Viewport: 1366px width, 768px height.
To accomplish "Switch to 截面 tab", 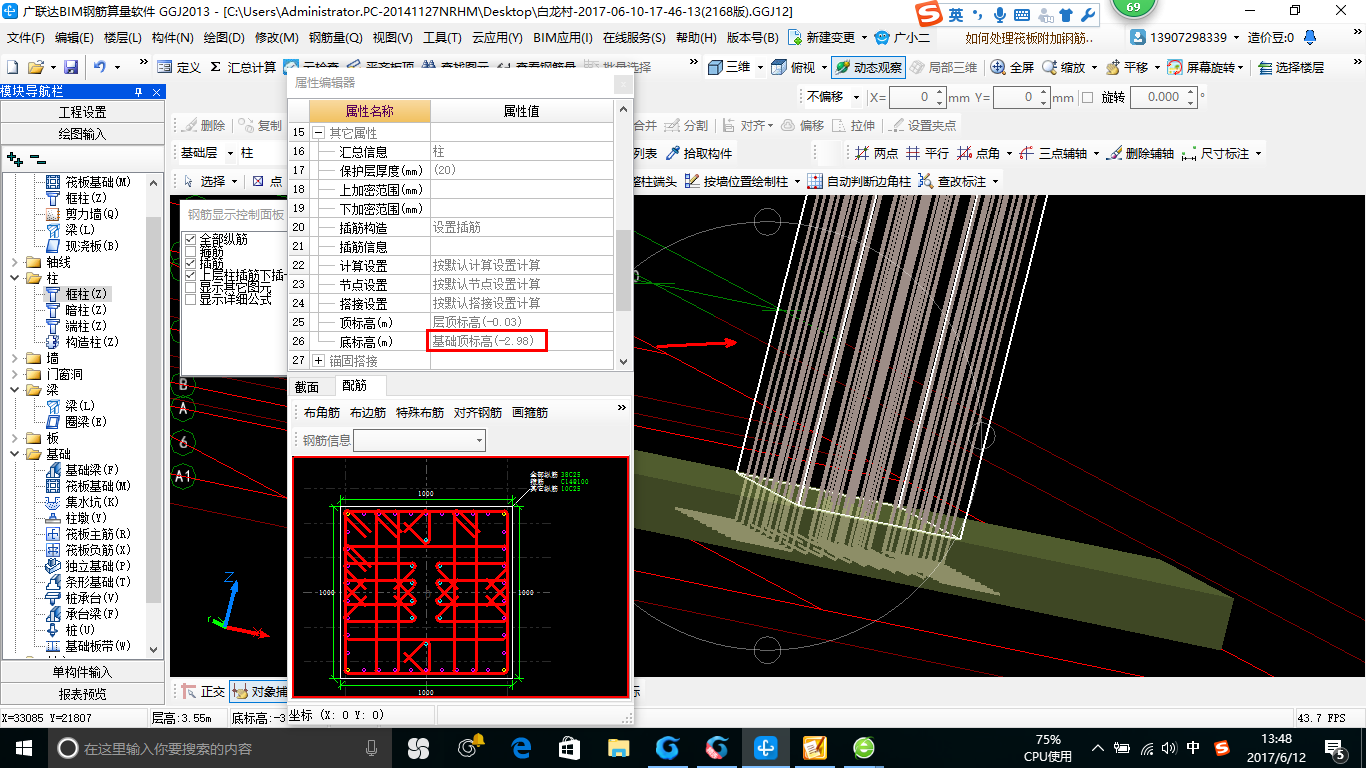I will (307, 387).
